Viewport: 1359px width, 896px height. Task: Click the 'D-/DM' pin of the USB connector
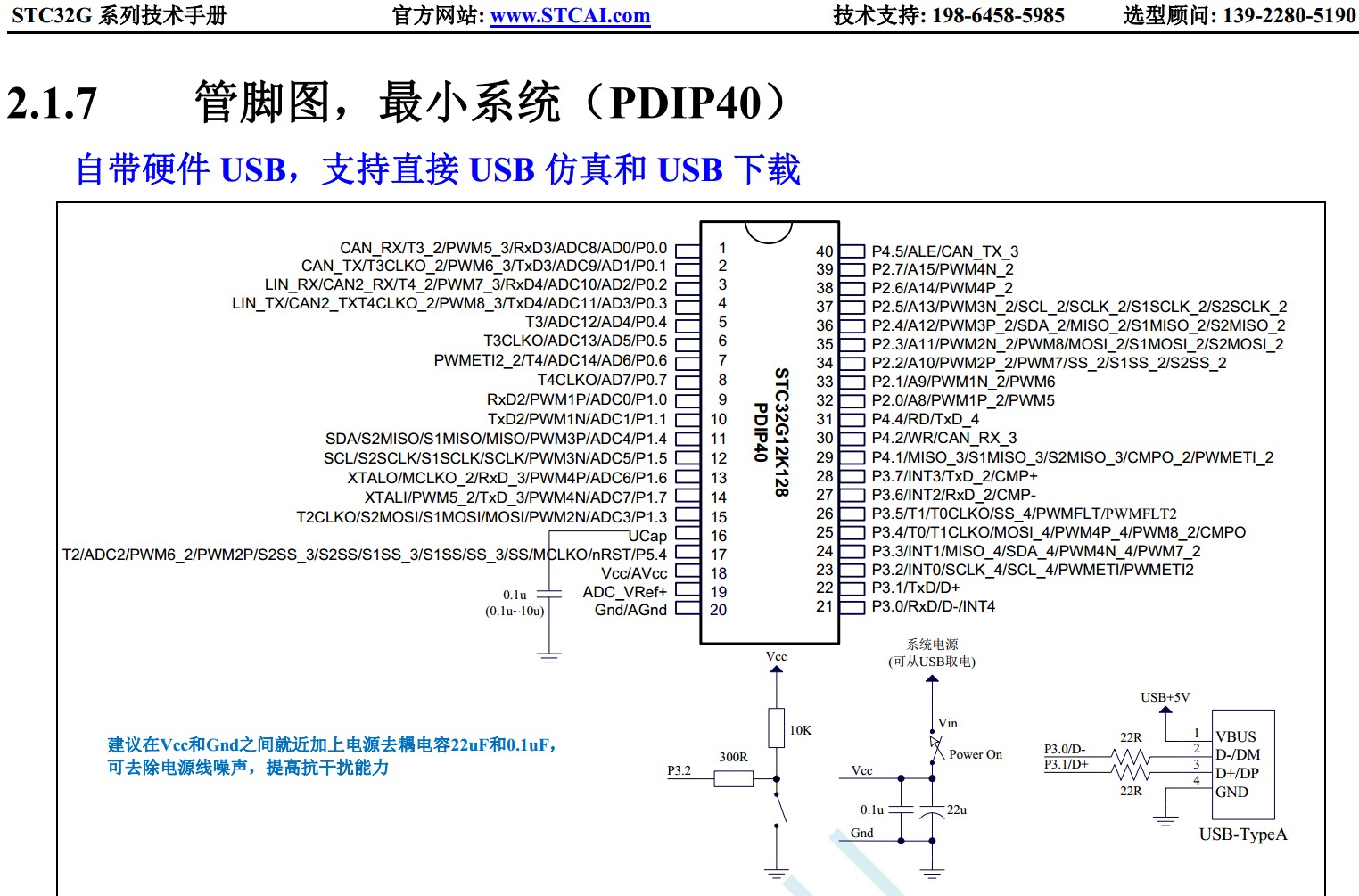(1239, 755)
